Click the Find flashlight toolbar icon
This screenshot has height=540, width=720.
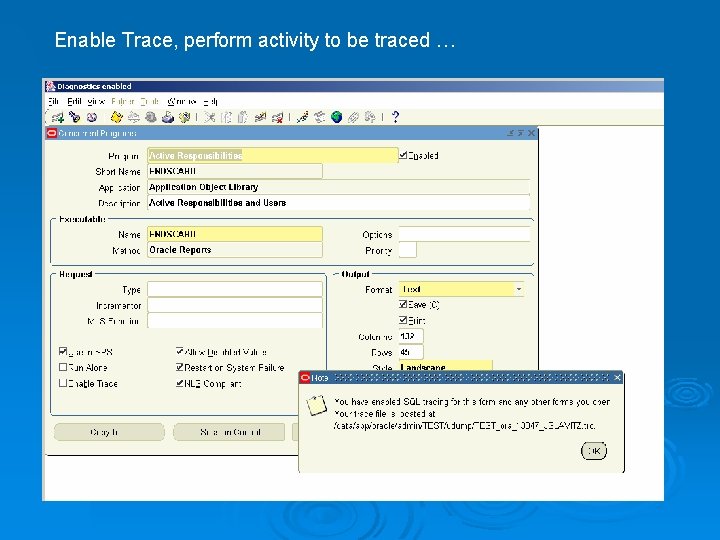coord(74,118)
